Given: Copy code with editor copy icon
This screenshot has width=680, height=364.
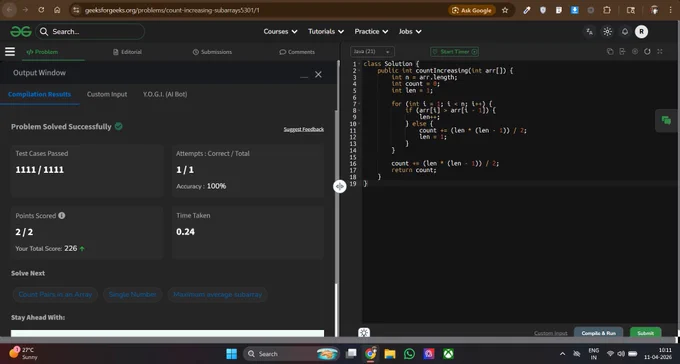Looking at the screenshot, I should (610, 52).
